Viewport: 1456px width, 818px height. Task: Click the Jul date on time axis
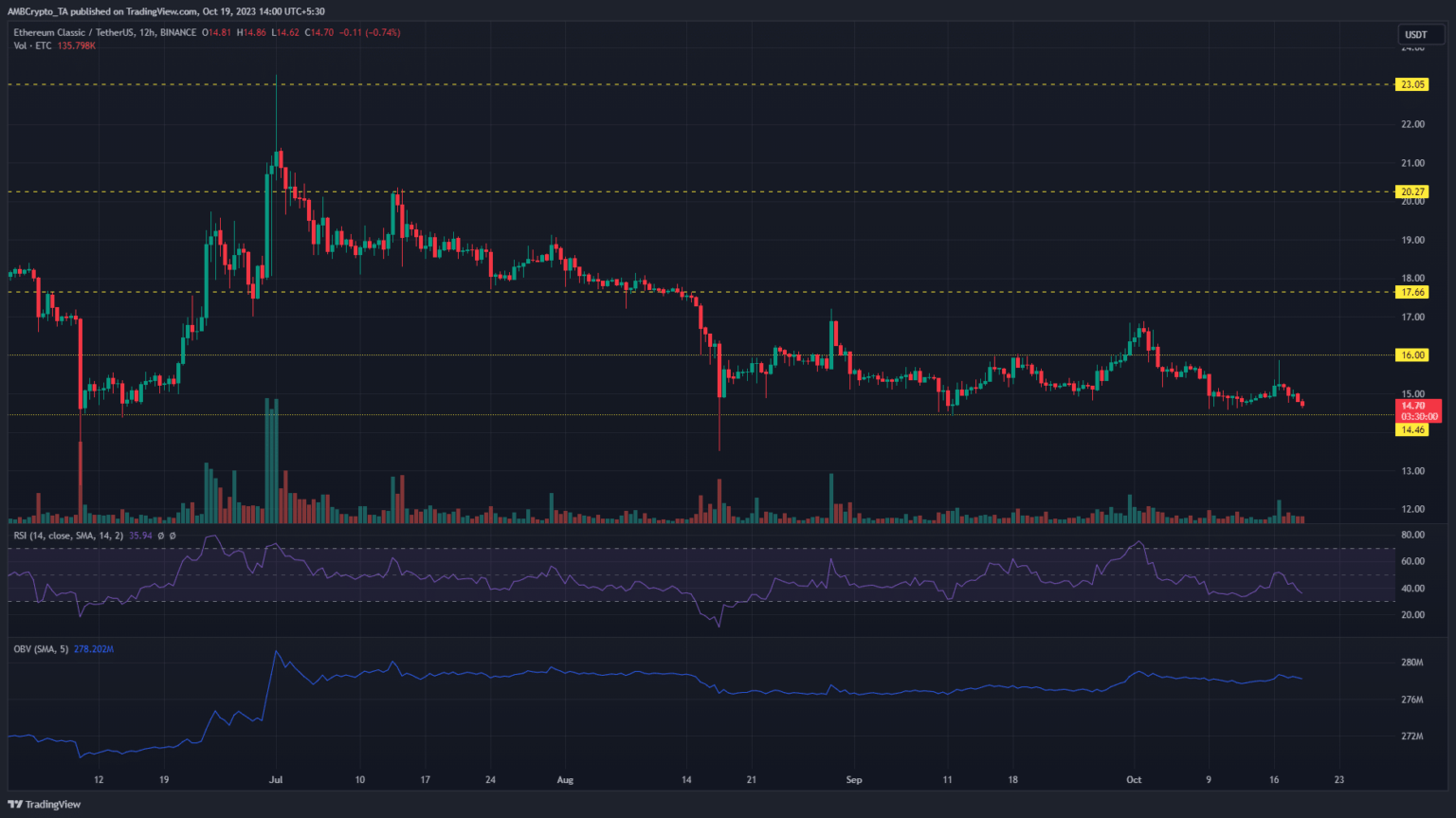click(x=276, y=780)
